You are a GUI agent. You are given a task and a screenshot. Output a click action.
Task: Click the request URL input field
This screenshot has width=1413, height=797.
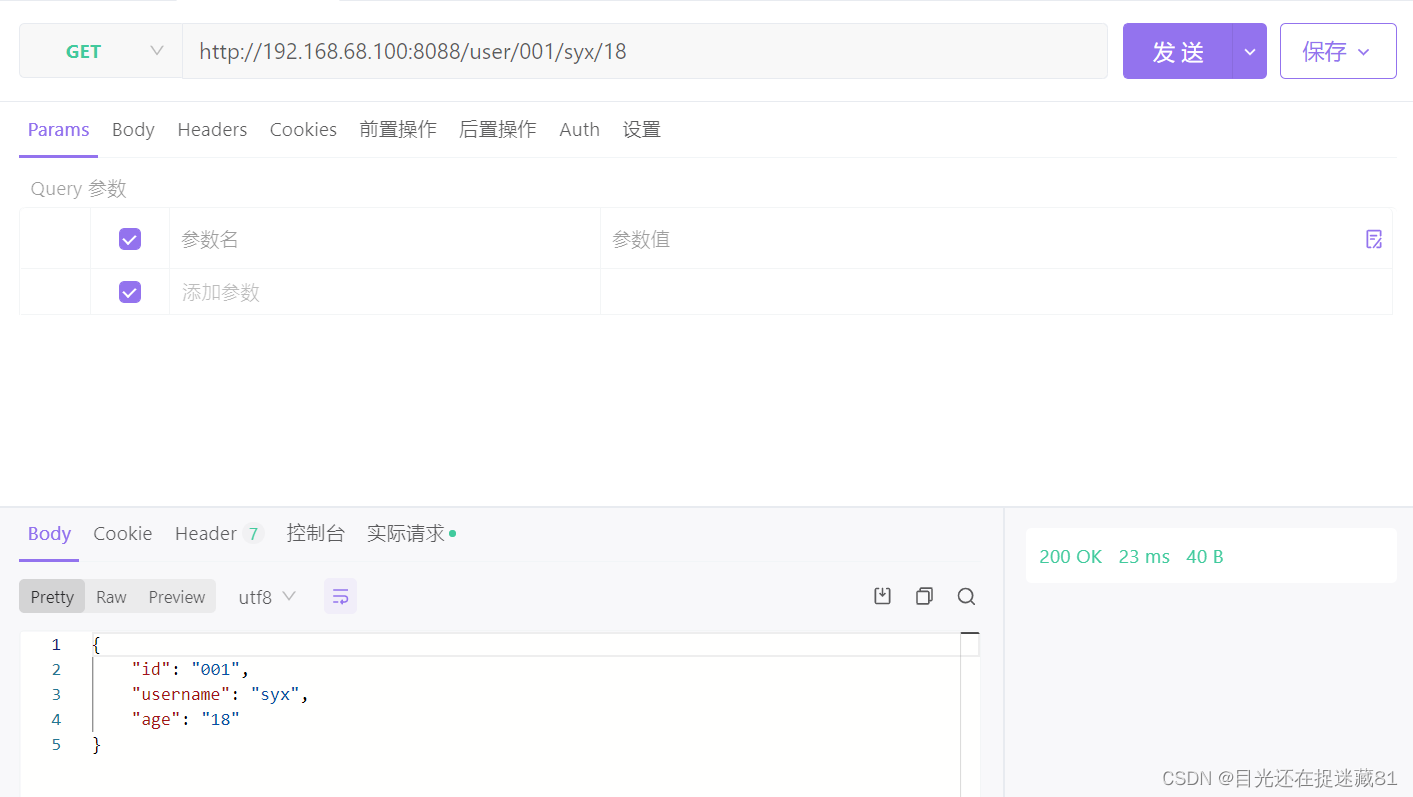point(645,51)
